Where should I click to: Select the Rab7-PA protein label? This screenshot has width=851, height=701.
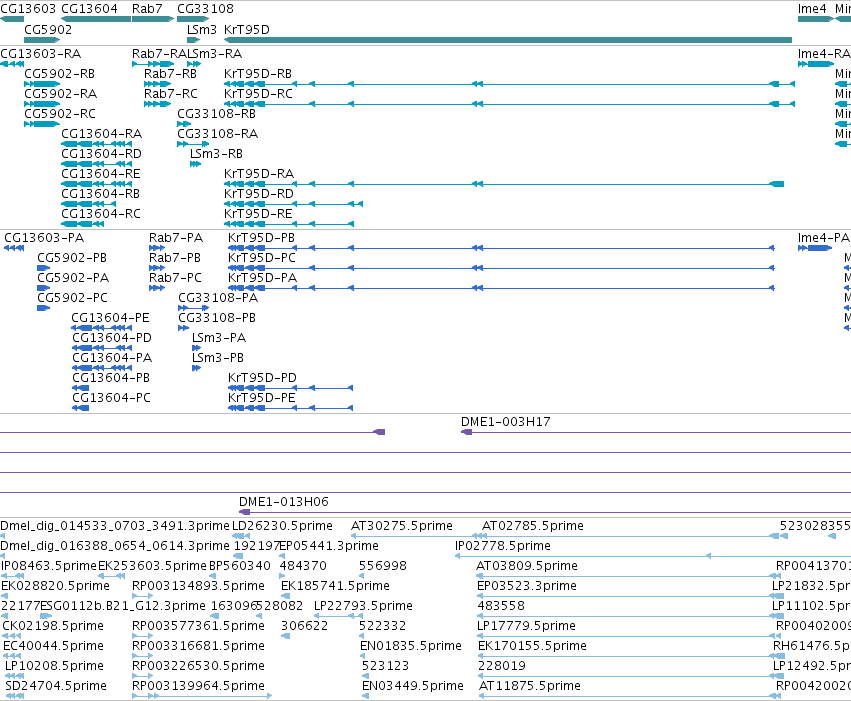pyautogui.click(x=176, y=238)
